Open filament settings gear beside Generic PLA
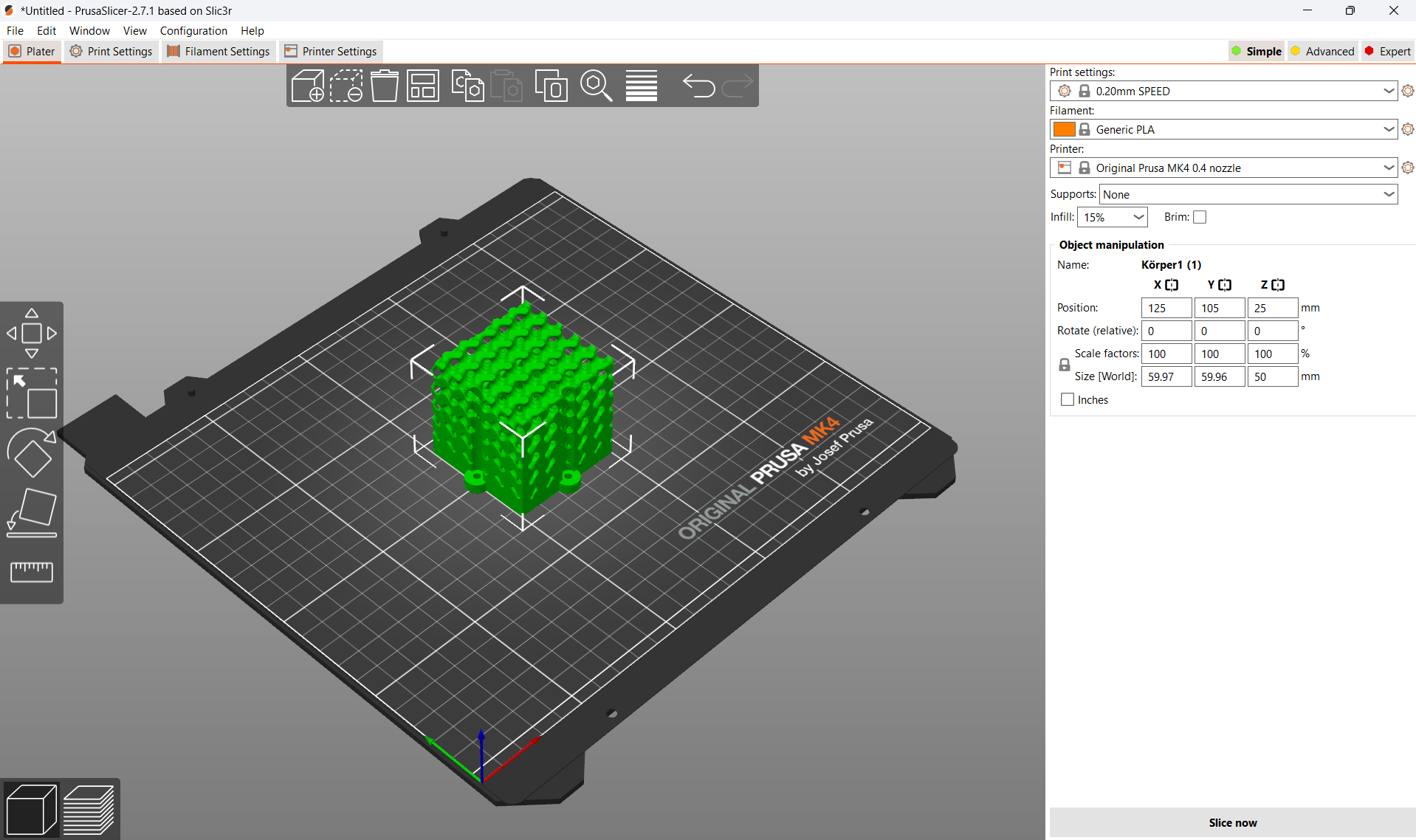The height and width of the screenshot is (840, 1416). pyautogui.click(x=1407, y=129)
